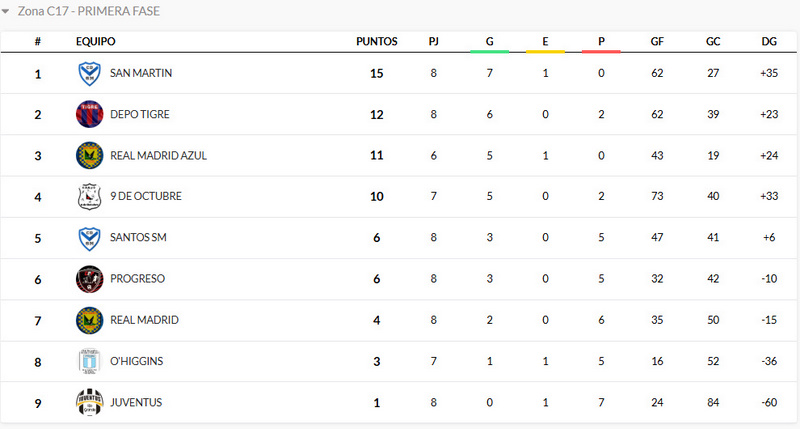Click the Real Madrid Azul crest icon

point(90,155)
